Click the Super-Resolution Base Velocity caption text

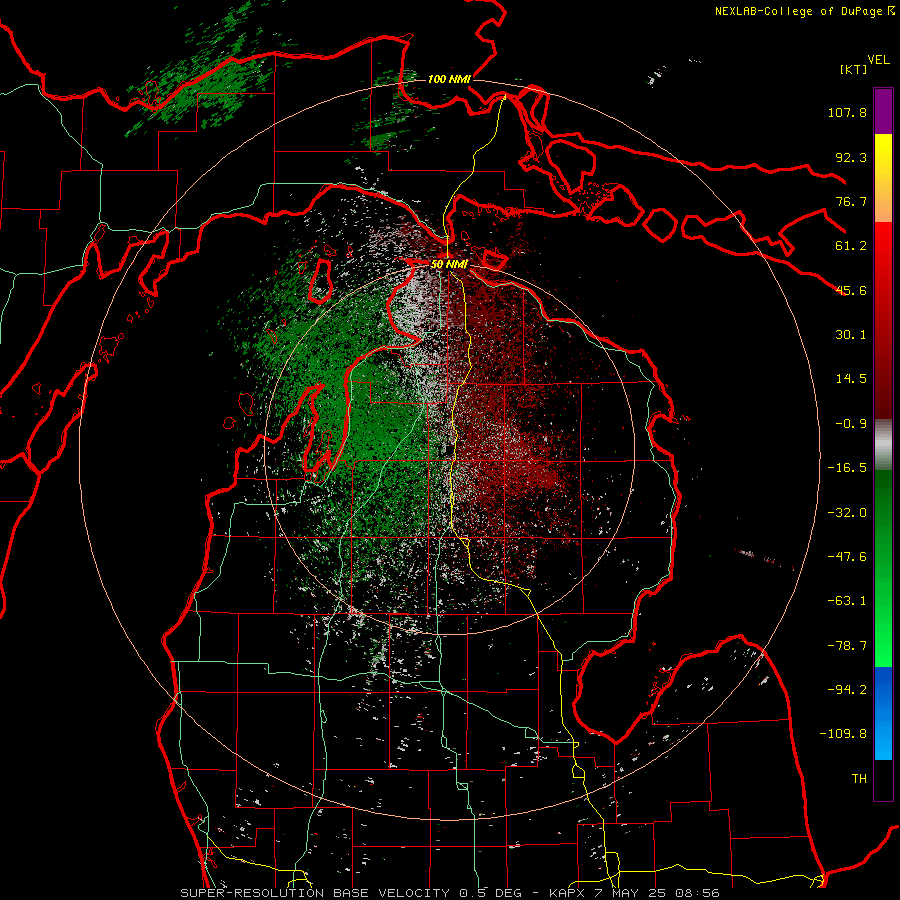[450, 893]
